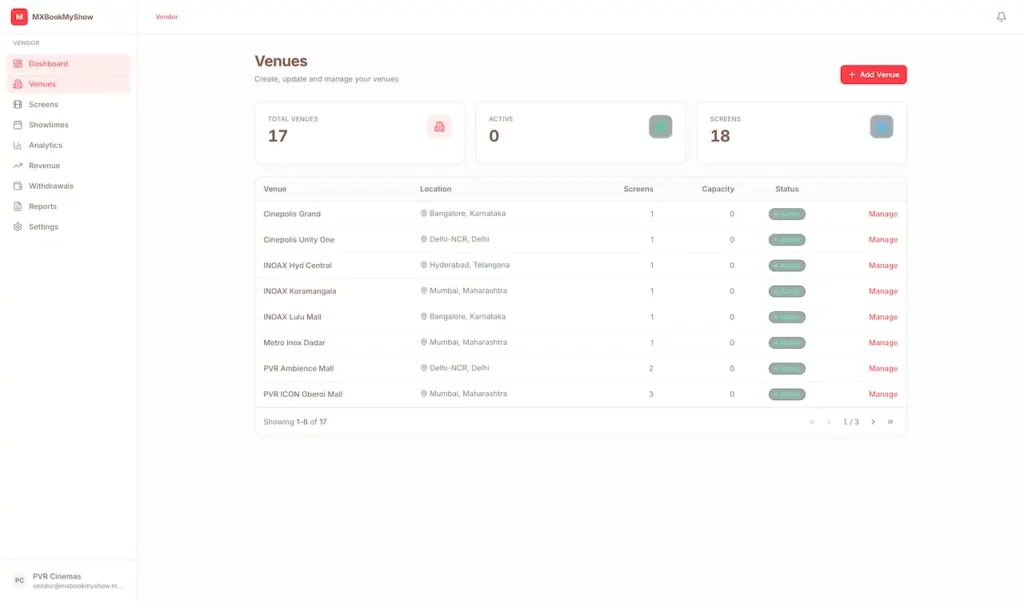Image resolution: width=1024 pixels, height=601 pixels.
Task: Click the MXBookMyShow logo icon
Action: pos(19,17)
